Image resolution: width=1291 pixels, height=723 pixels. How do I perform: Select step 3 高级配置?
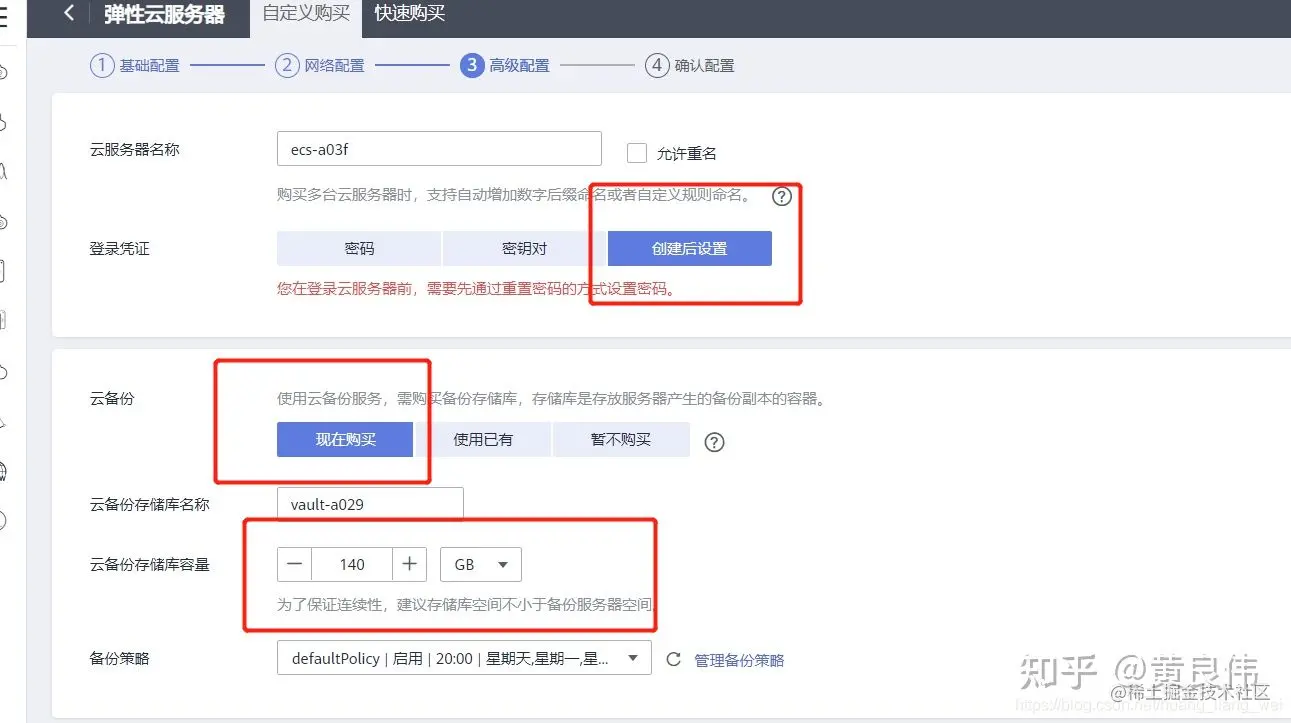click(505, 66)
